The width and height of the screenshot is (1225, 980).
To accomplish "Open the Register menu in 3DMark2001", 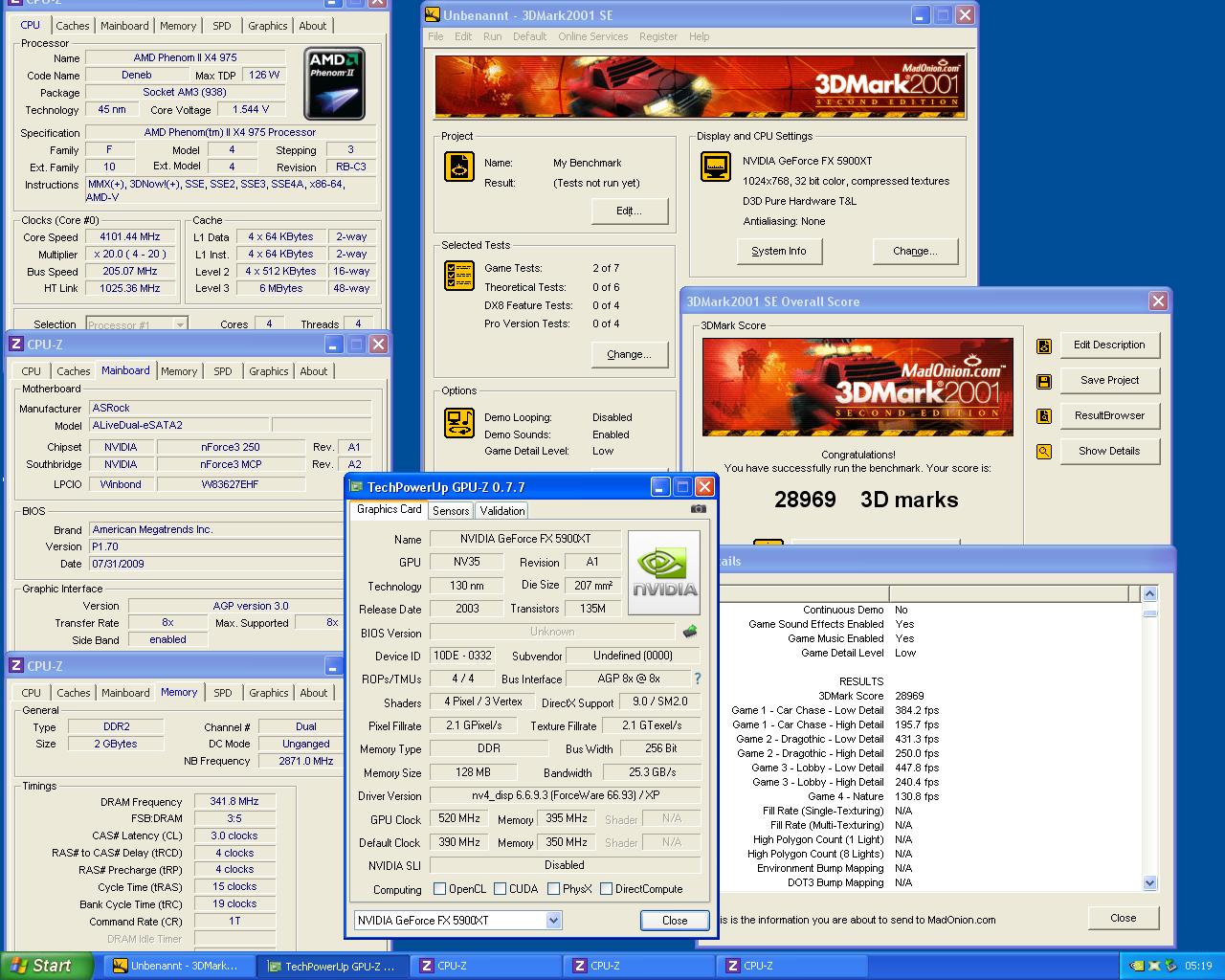I will [x=658, y=36].
